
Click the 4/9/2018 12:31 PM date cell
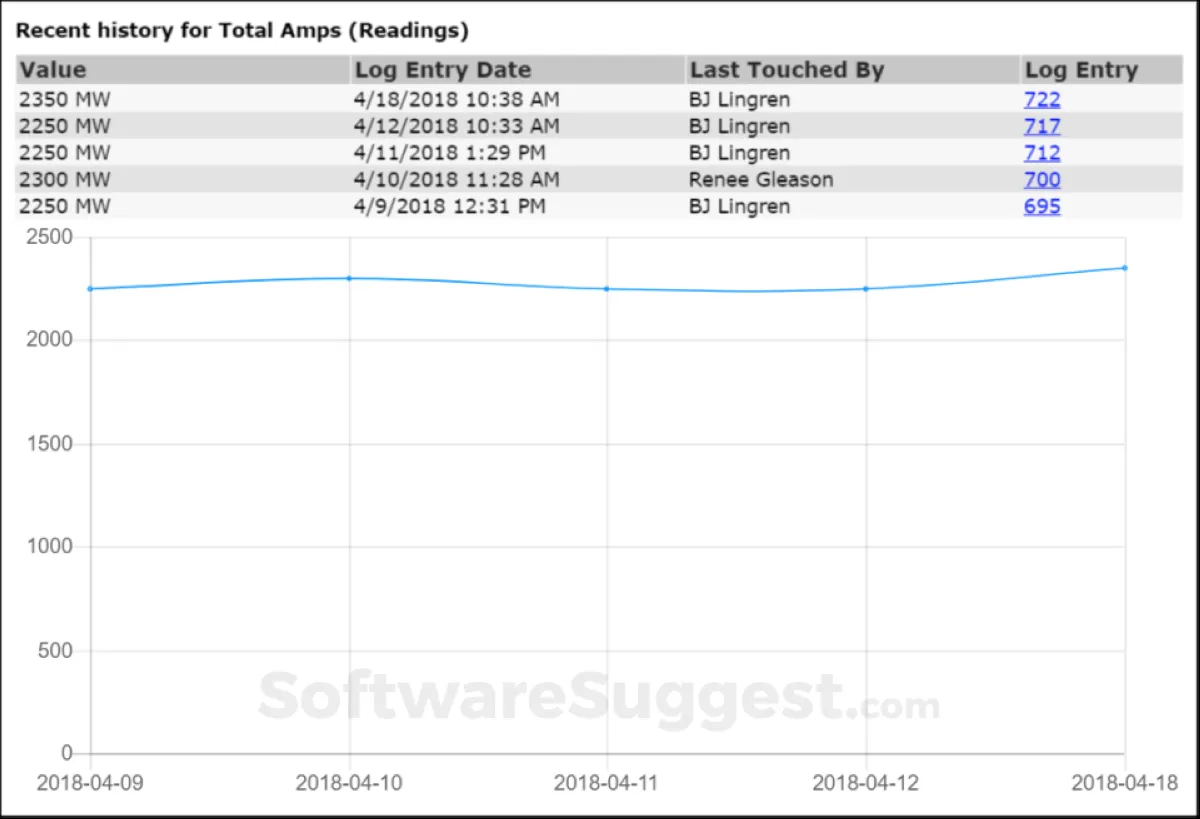tap(450, 207)
